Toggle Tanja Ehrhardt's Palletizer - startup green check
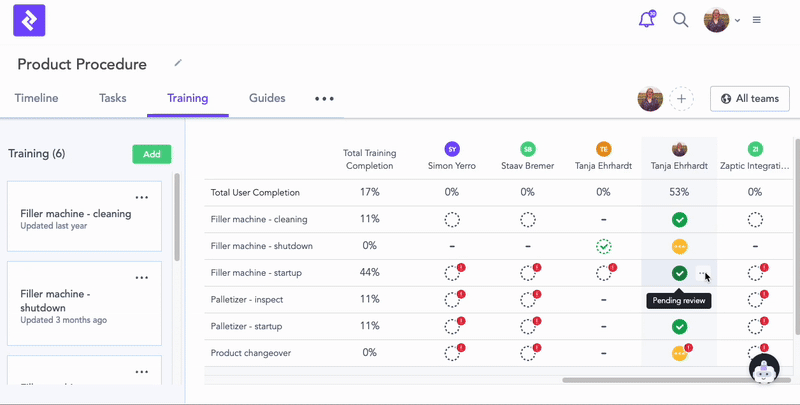This screenshot has height=405, width=800. 679,326
